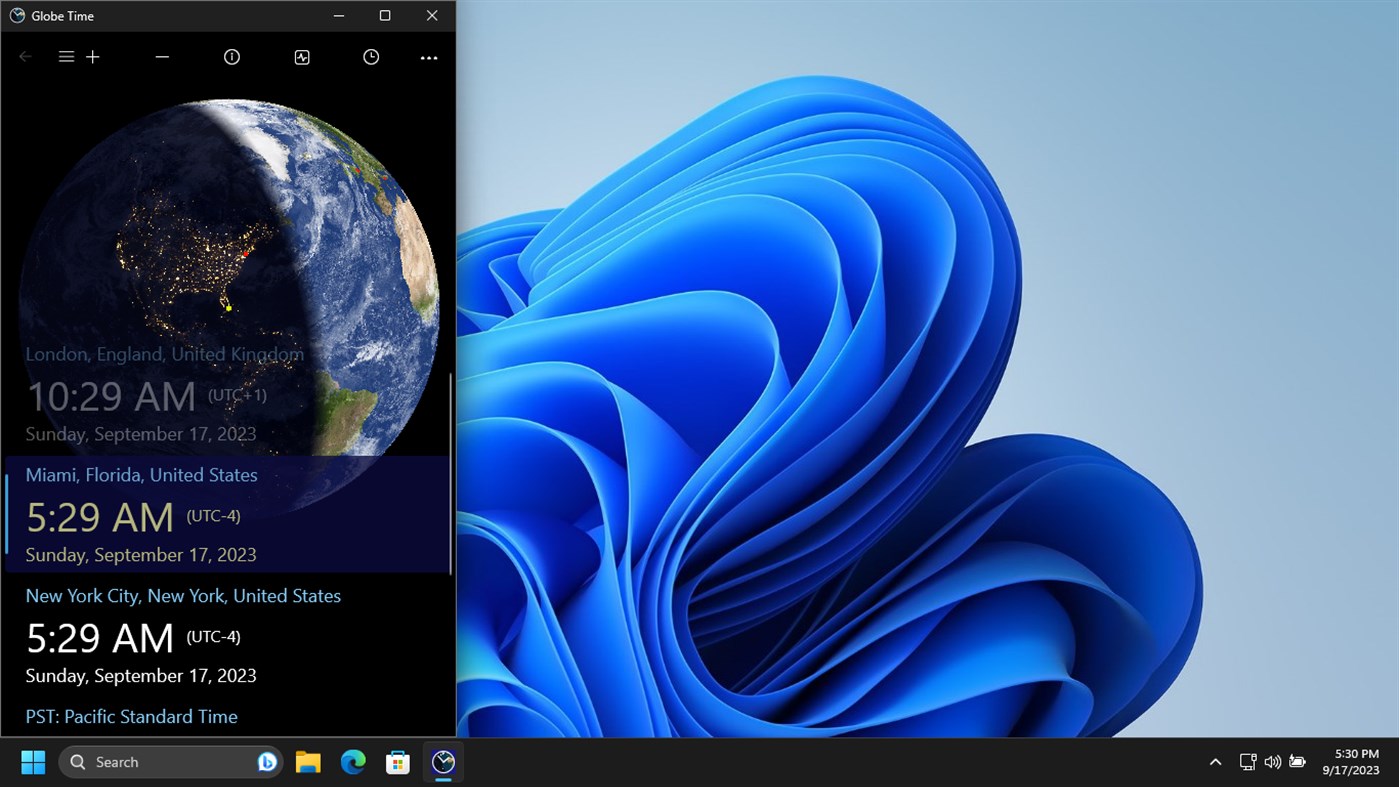Open Microsoft Store from the taskbar
This screenshot has height=787, width=1399.
point(398,762)
